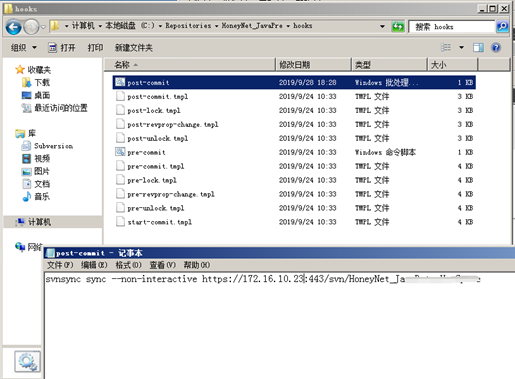Viewport: 515px width, 379px height.
Task: Click the svnsync command text in Notepad
Action: [x=263, y=279]
